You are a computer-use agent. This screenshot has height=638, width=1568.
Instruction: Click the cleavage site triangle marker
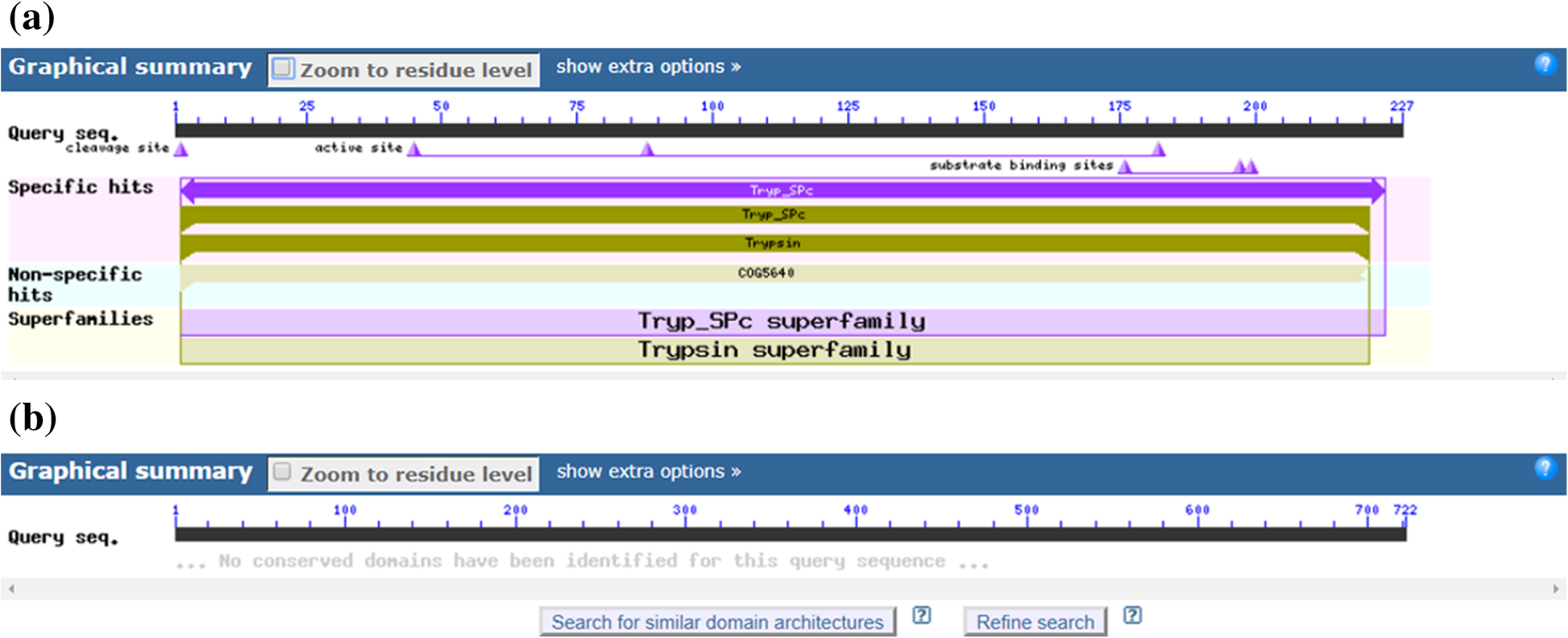click(181, 149)
